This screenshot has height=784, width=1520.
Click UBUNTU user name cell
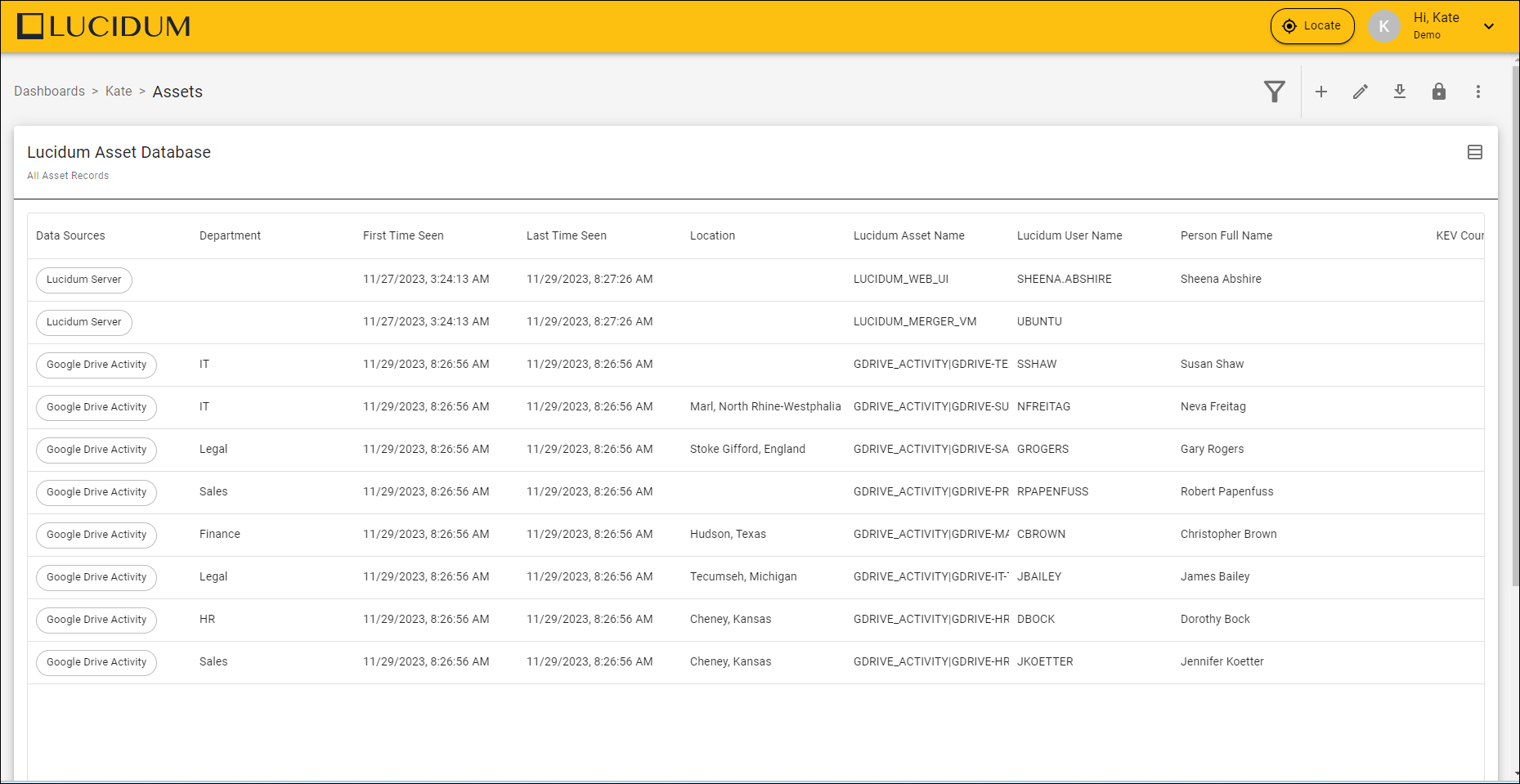pos(1039,321)
